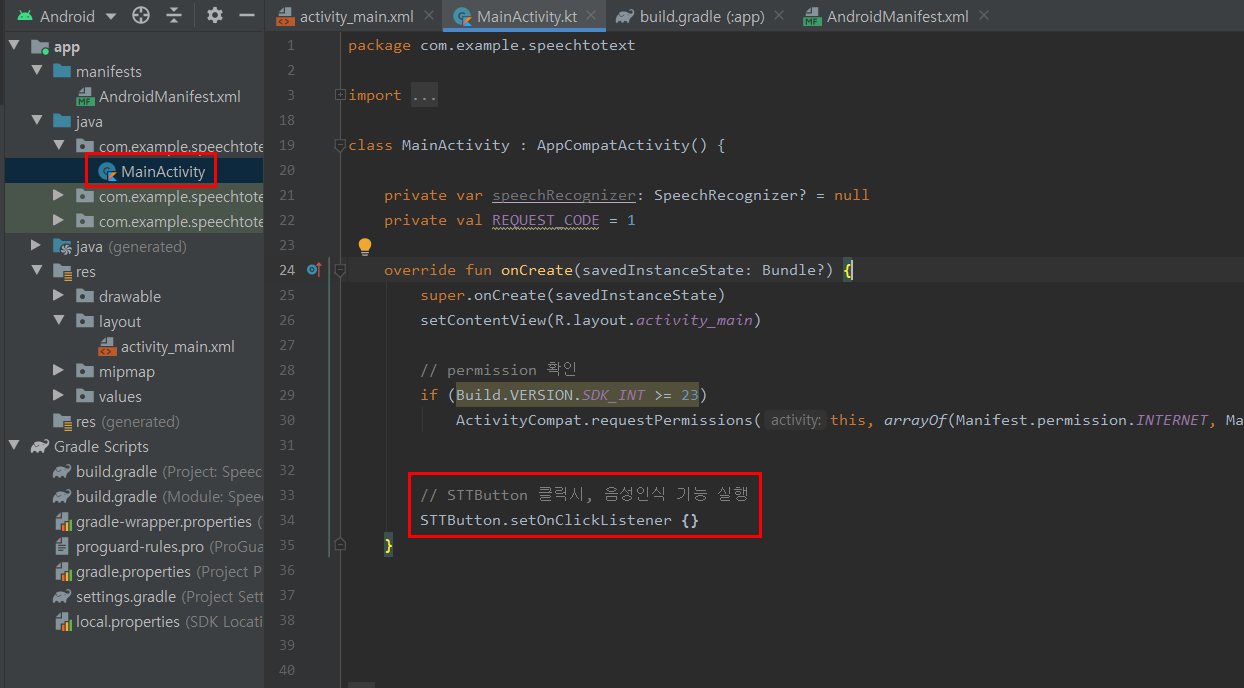Expand the folded import block
This screenshot has width=1244, height=688.
pos(340,95)
